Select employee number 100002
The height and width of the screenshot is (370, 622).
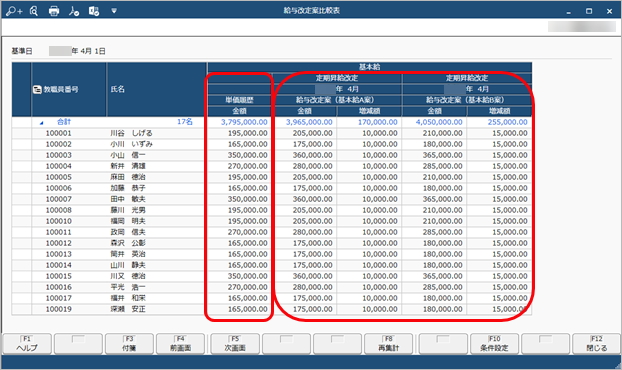(59, 144)
